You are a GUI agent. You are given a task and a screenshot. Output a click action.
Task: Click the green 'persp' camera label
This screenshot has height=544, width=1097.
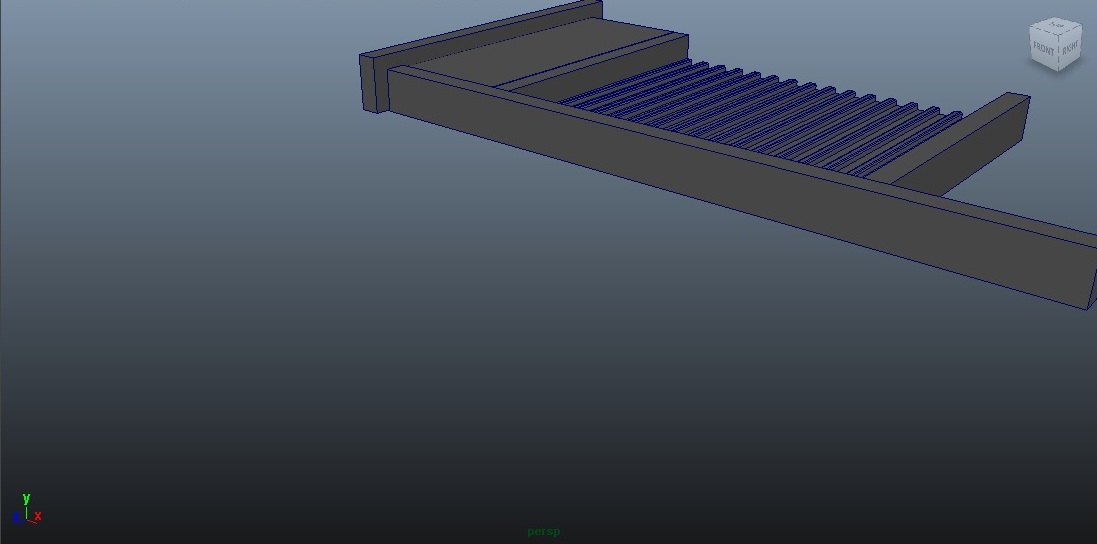(544, 531)
